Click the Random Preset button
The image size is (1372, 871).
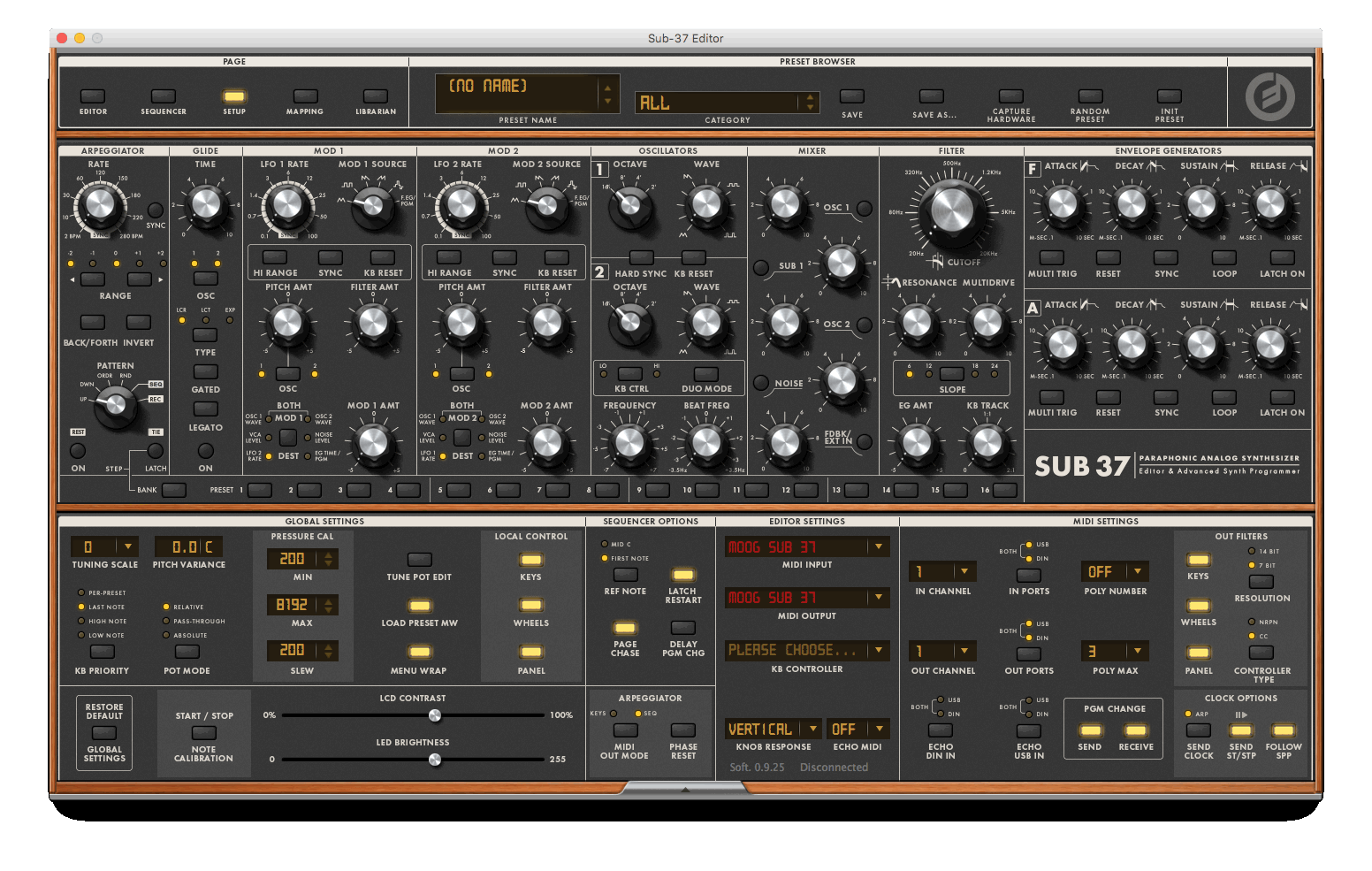click(1090, 96)
